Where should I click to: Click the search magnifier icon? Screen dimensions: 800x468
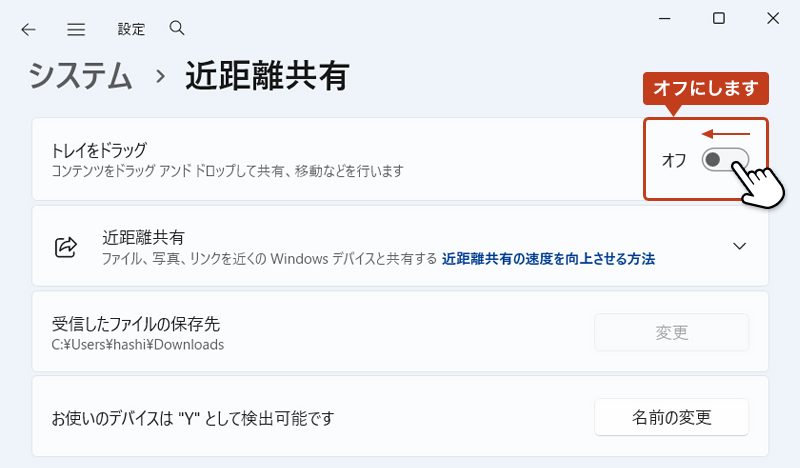point(177,28)
